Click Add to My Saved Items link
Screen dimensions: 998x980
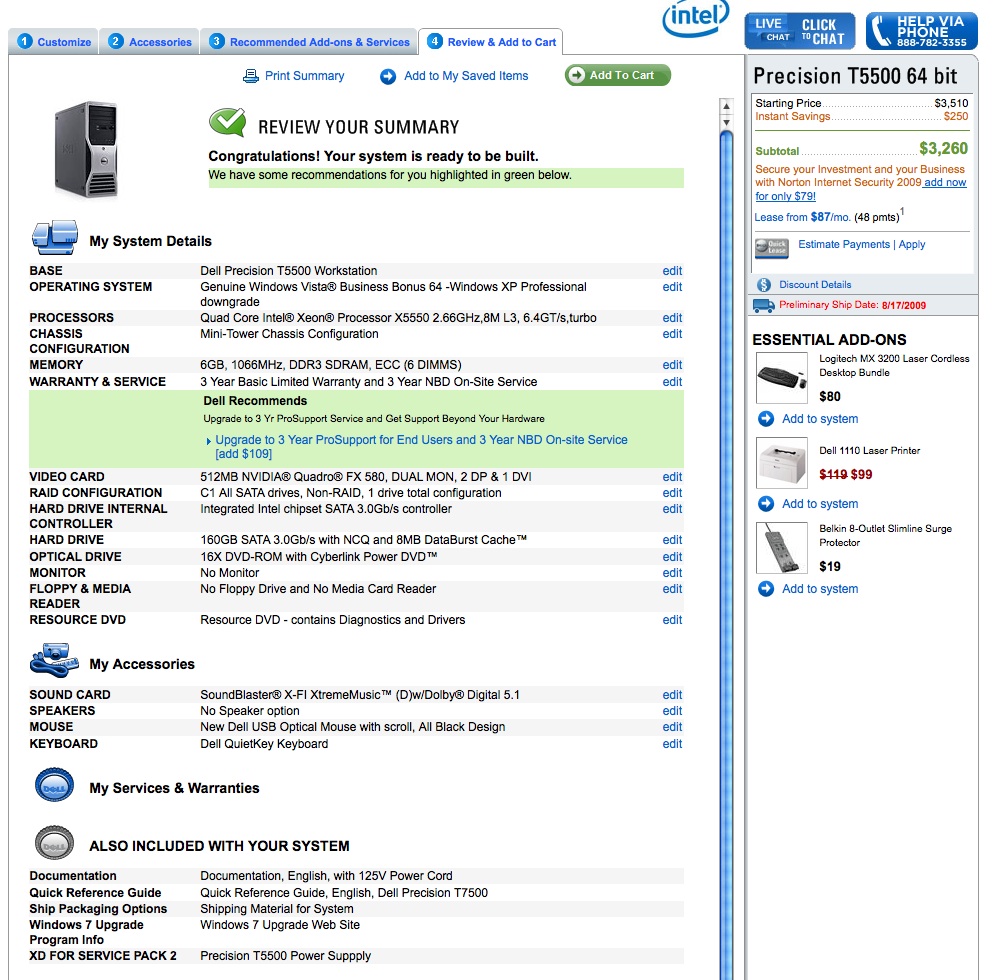point(466,76)
